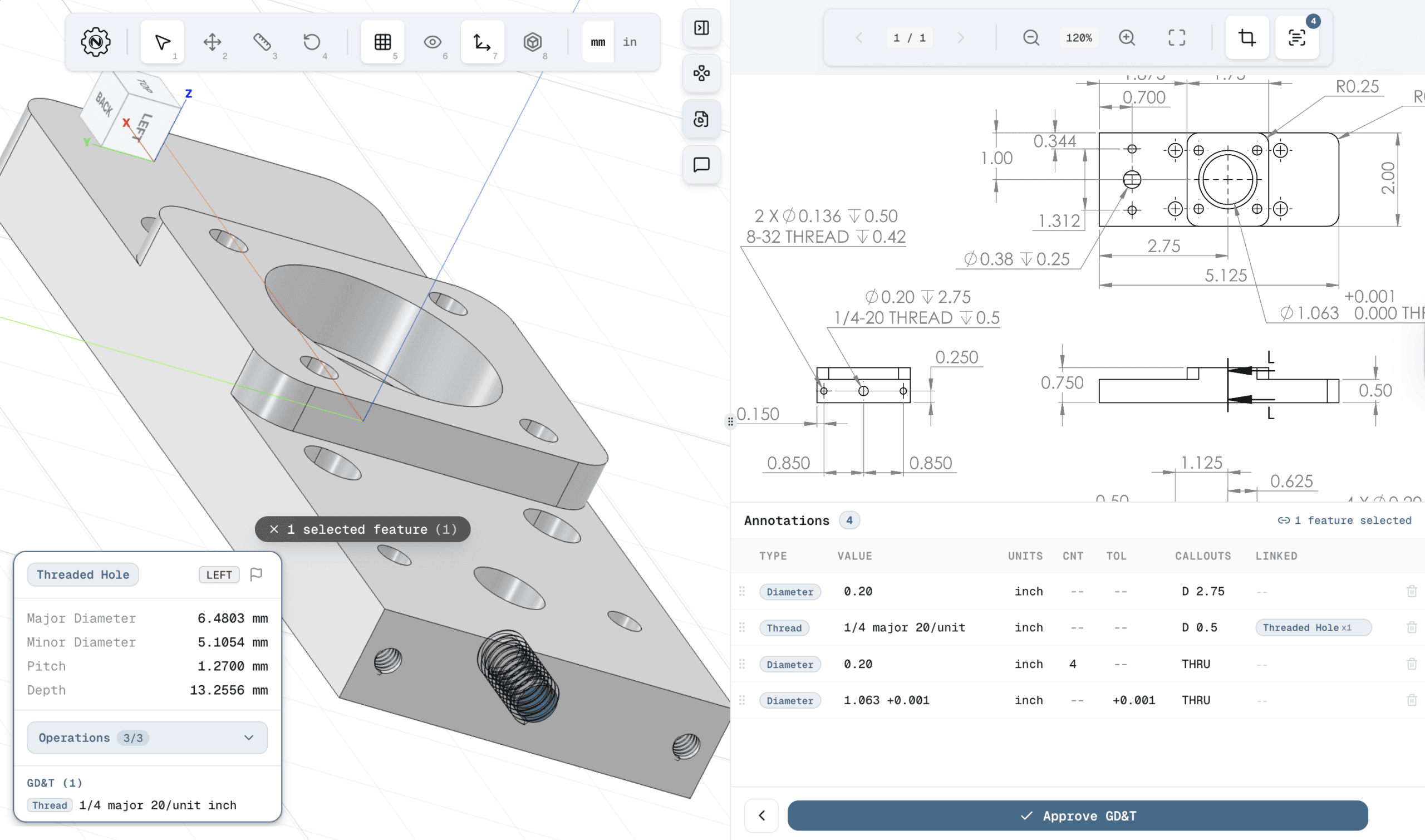This screenshot has width=1425, height=840.
Task: Select the pointer/select tool in toolbar
Action: 163,42
